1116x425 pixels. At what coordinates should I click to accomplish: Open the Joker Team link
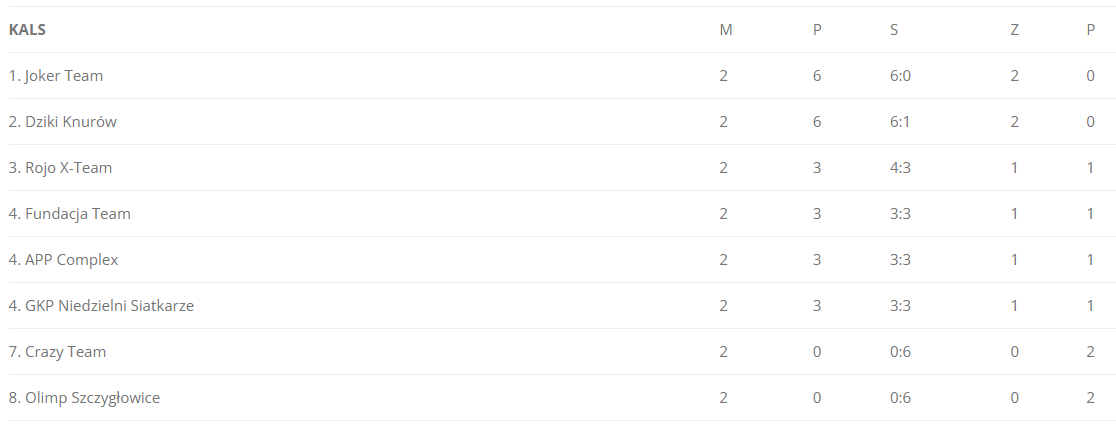63,76
